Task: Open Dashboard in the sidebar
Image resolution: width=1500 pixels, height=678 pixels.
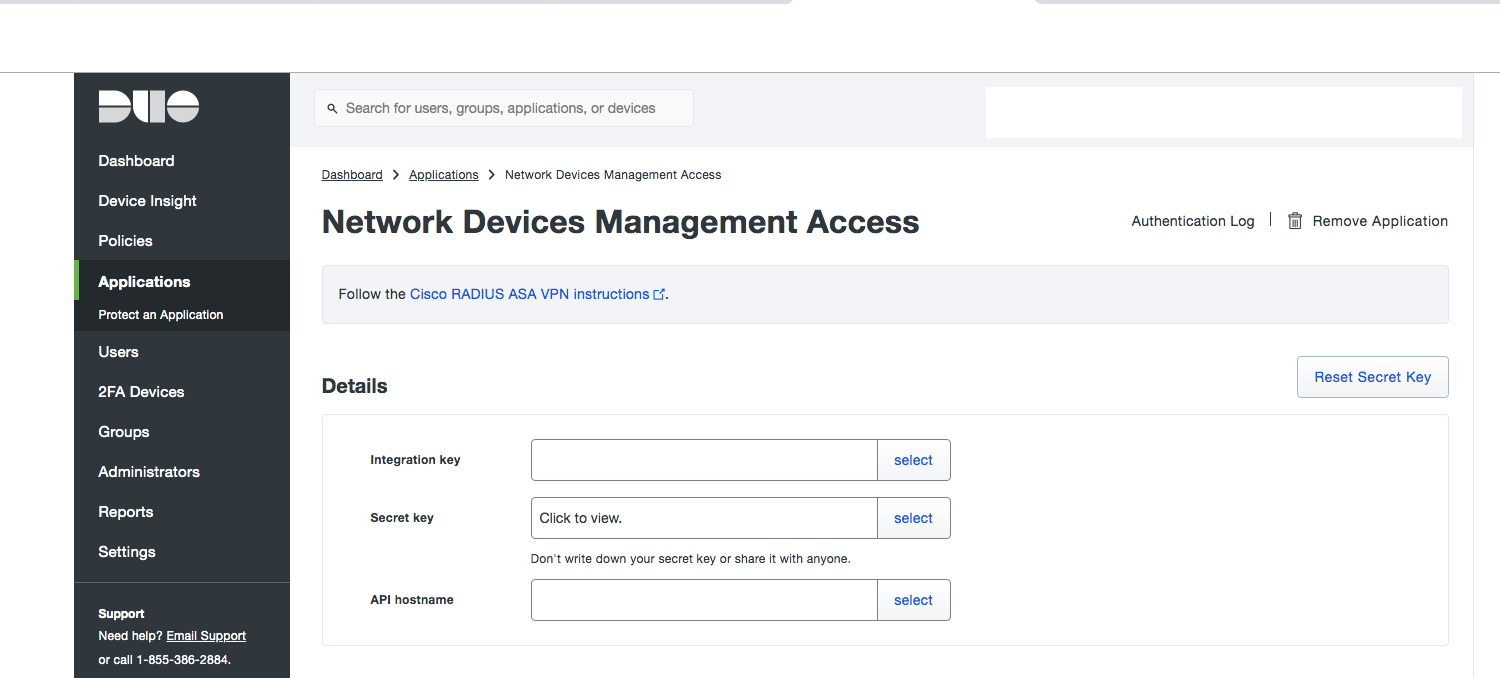Action: pyautogui.click(x=136, y=161)
